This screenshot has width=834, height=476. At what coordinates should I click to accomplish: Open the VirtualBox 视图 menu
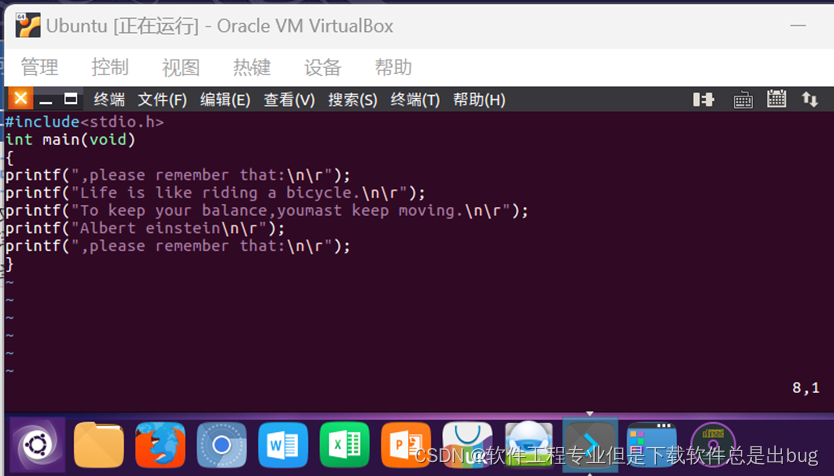click(x=181, y=68)
